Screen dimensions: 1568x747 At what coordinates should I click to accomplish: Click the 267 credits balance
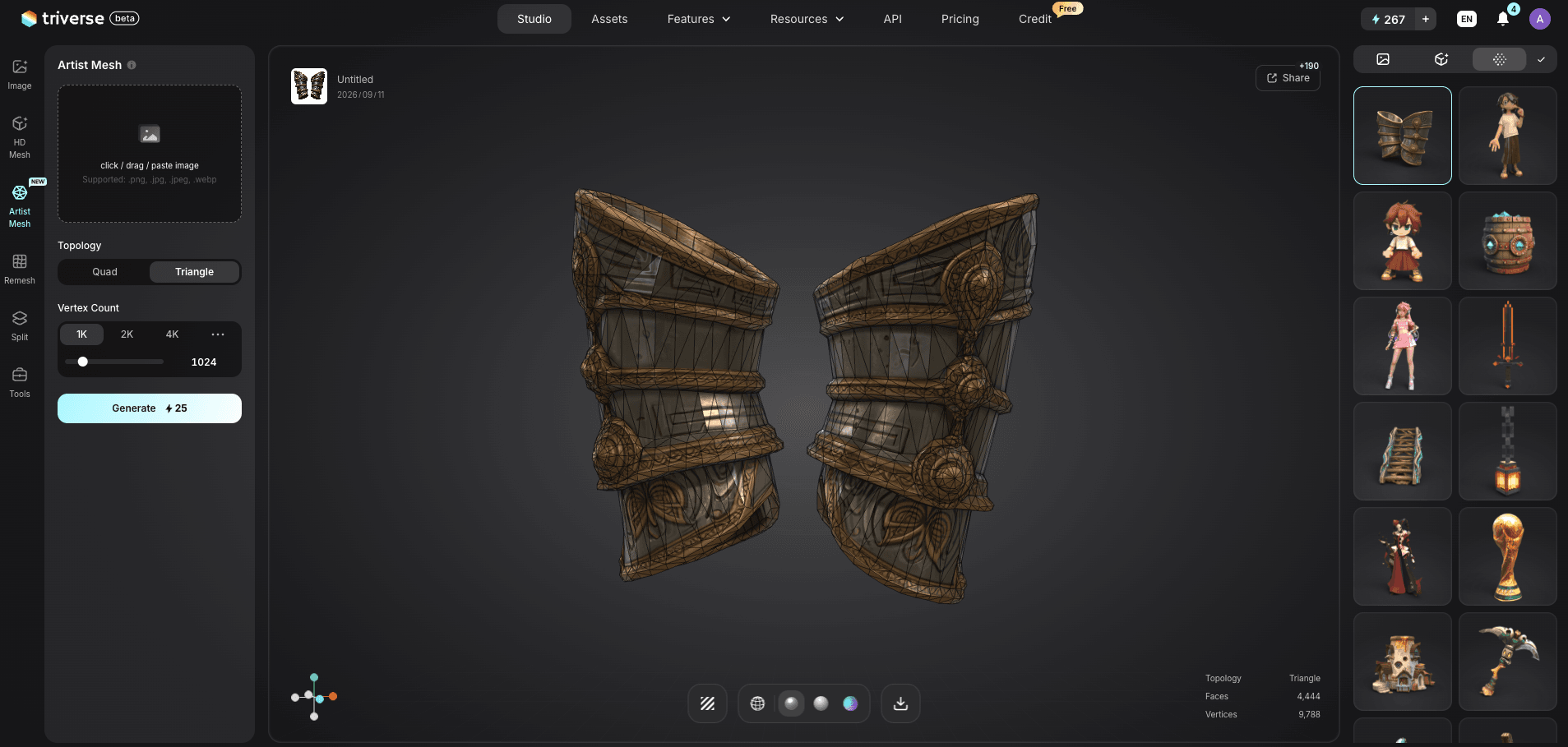click(x=1388, y=19)
